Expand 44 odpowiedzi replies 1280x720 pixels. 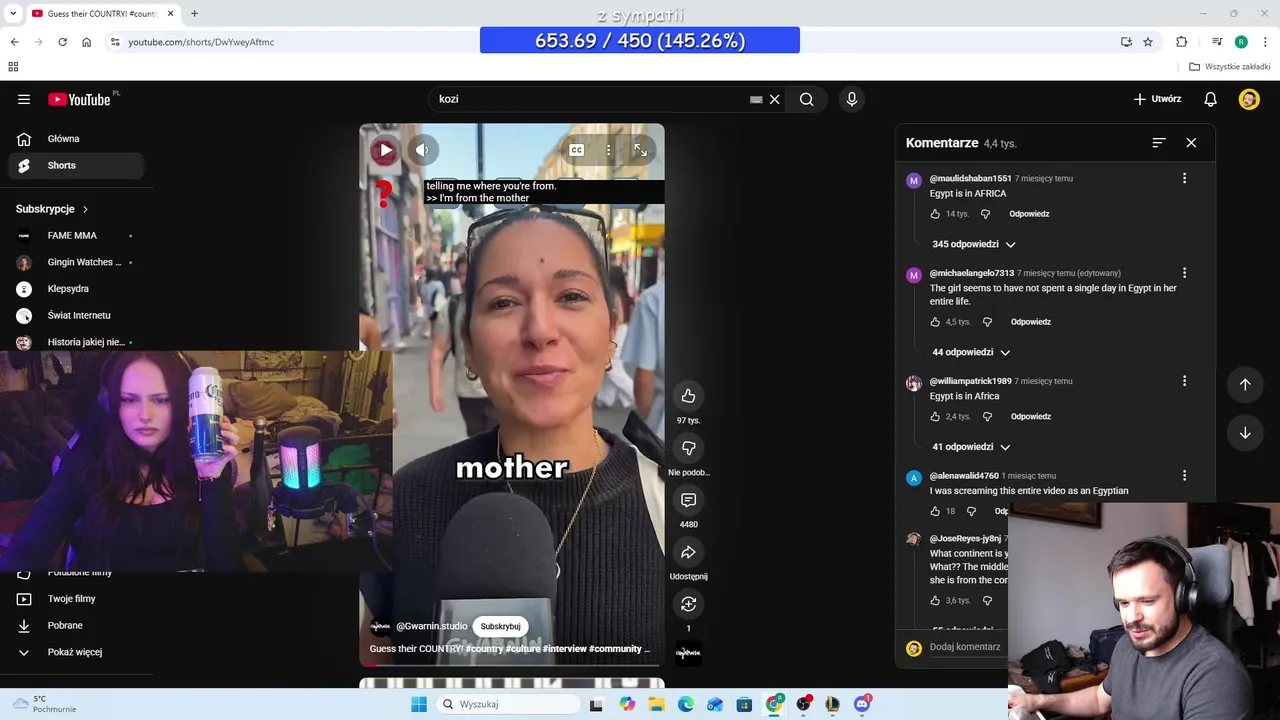click(x=970, y=352)
